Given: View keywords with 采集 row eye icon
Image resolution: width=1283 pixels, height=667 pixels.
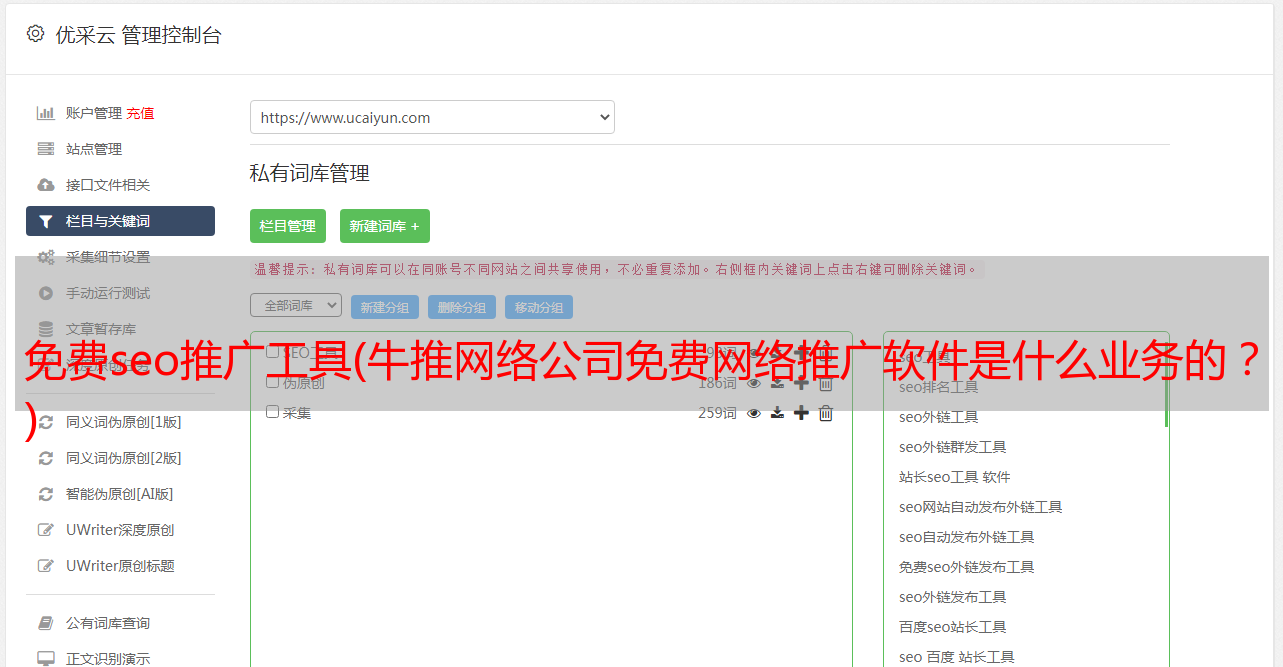Looking at the screenshot, I should (754, 413).
